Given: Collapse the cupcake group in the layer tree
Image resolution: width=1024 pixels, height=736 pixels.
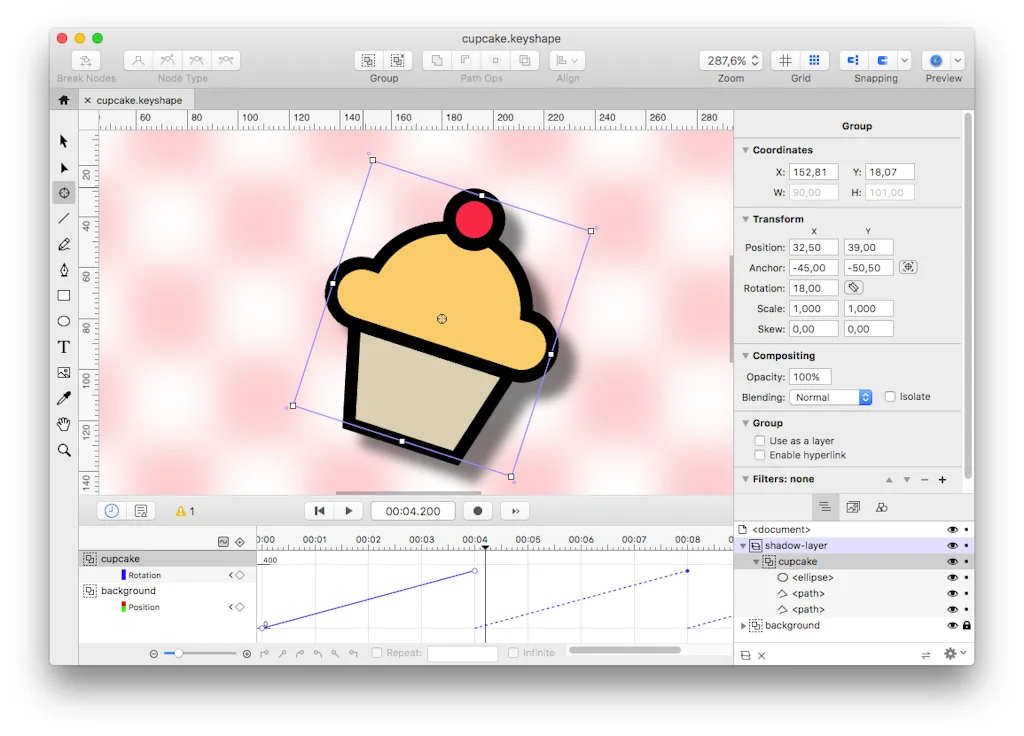Looking at the screenshot, I should click(x=756, y=562).
